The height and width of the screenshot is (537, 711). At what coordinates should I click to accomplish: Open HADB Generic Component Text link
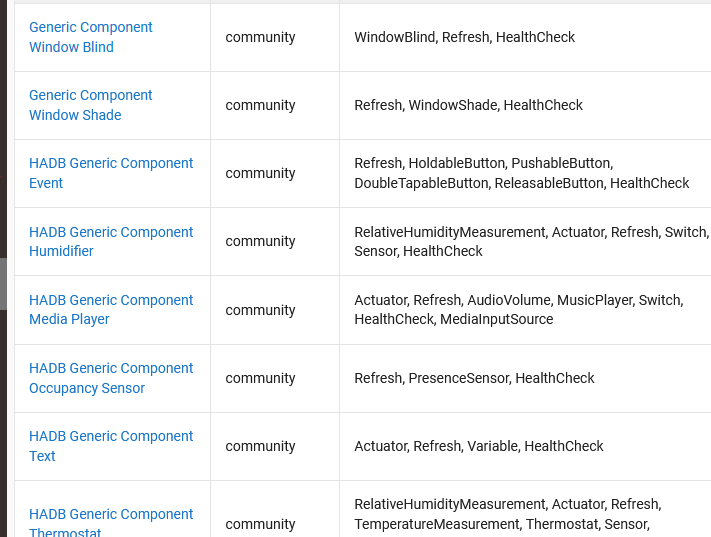[x=111, y=446]
